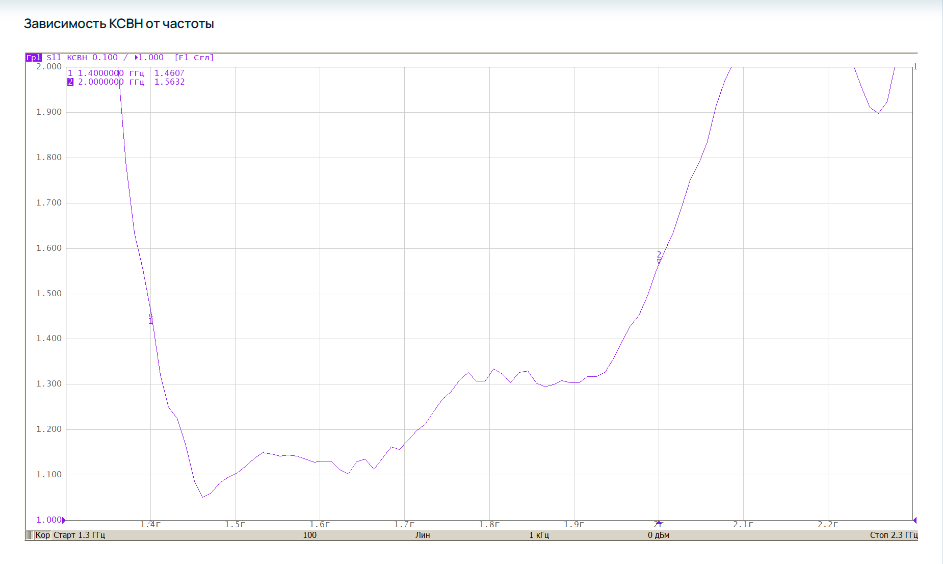
Task: Click the Гр1 trace label badge
Action: point(33,57)
